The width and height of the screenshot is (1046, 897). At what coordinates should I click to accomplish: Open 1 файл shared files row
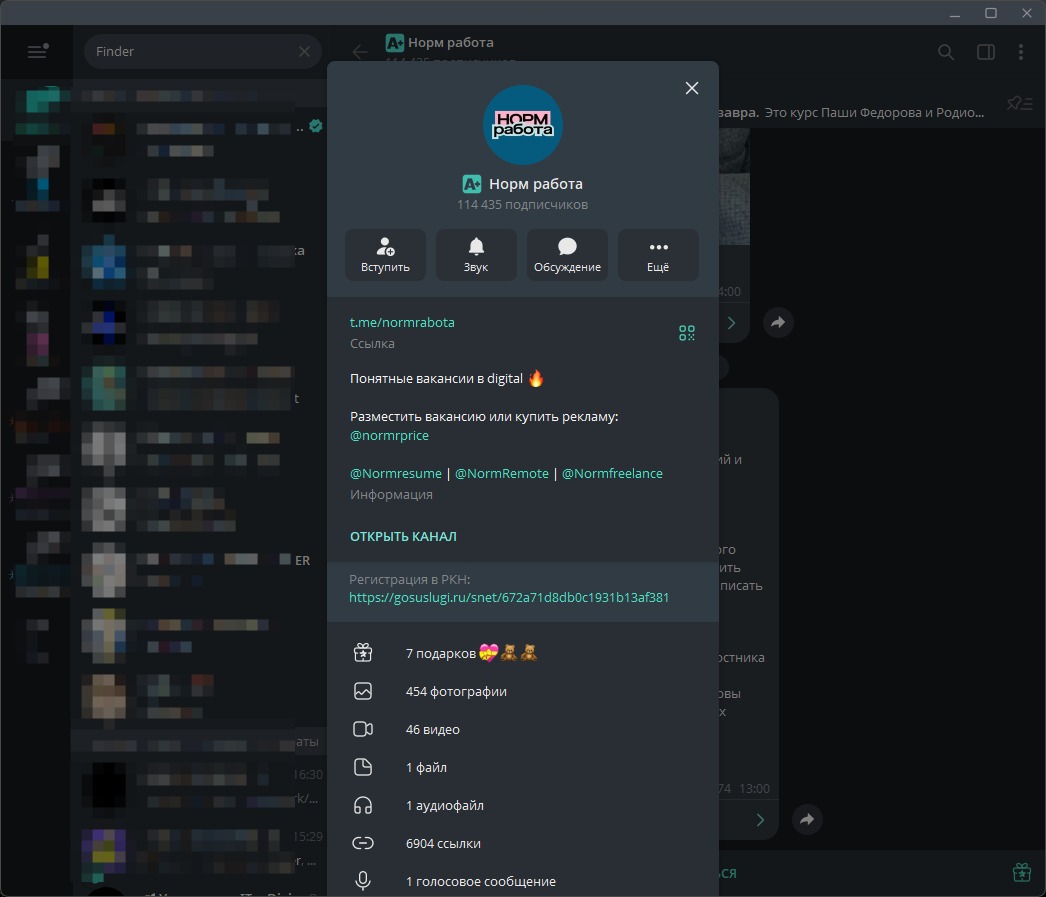point(522,767)
